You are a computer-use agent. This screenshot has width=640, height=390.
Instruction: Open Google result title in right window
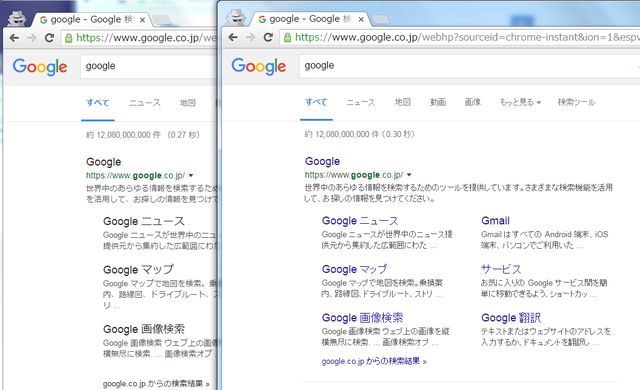tap(322, 162)
